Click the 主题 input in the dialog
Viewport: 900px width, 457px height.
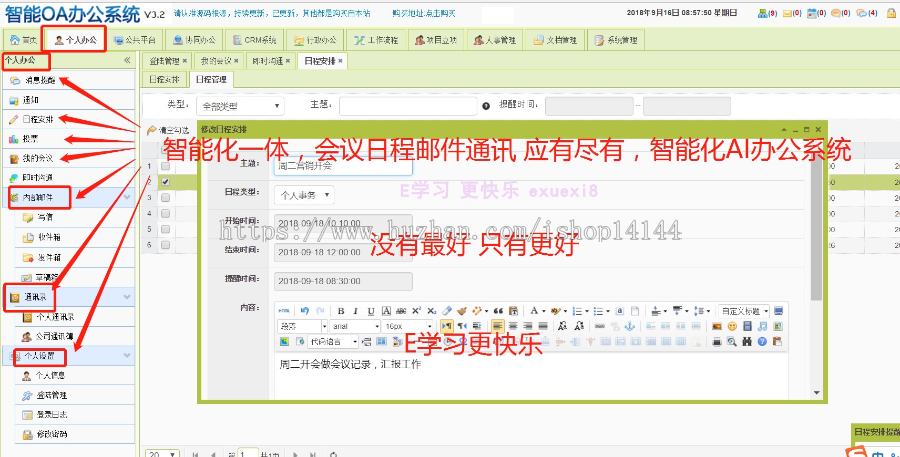coord(343,166)
